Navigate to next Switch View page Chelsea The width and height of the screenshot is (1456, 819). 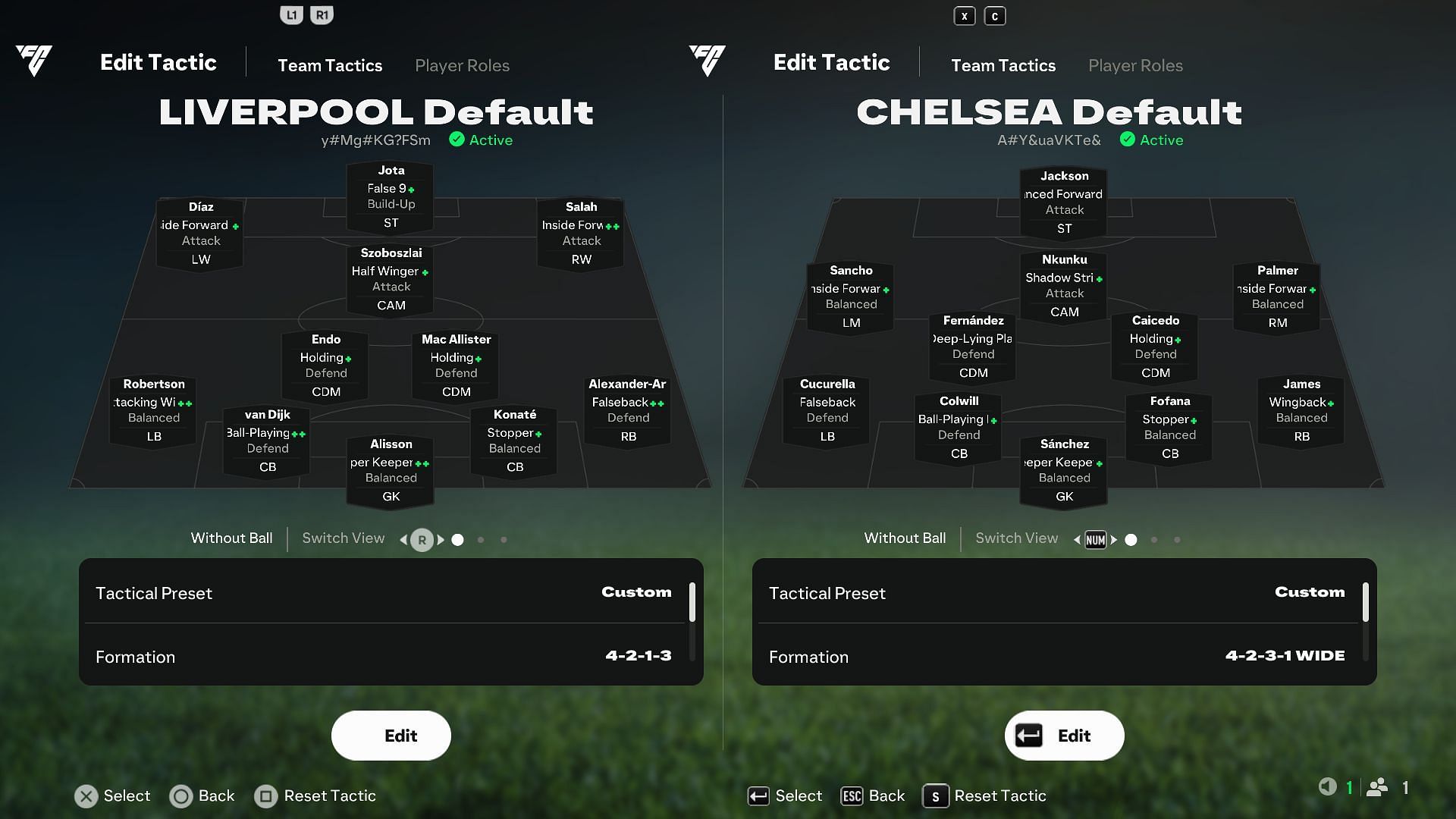(x=1113, y=539)
